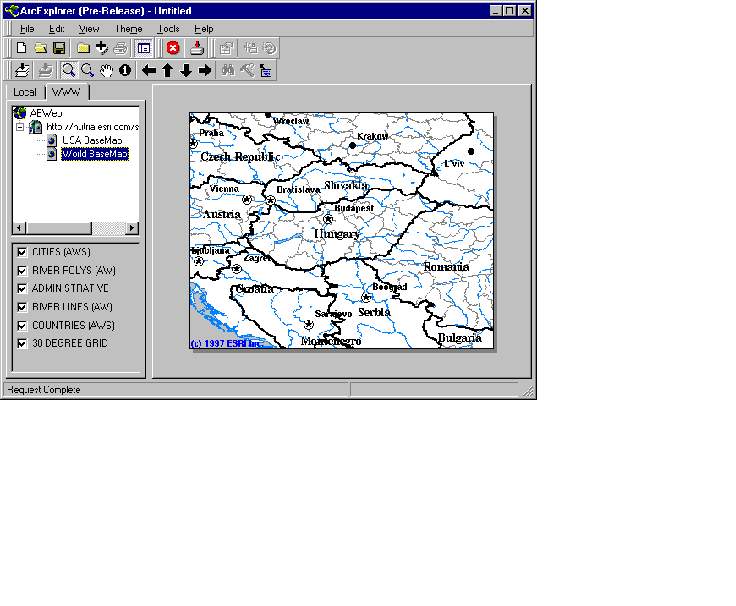Pan the map up with arrow

click(x=168, y=70)
